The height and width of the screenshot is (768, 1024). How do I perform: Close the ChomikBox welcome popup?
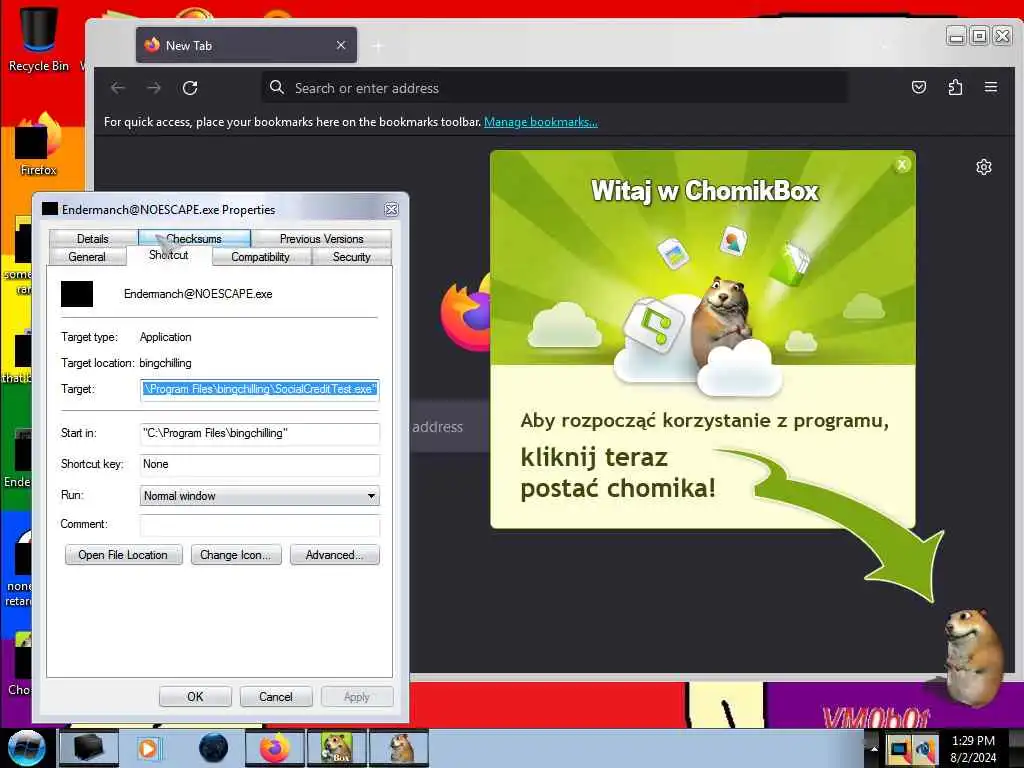click(x=902, y=165)
